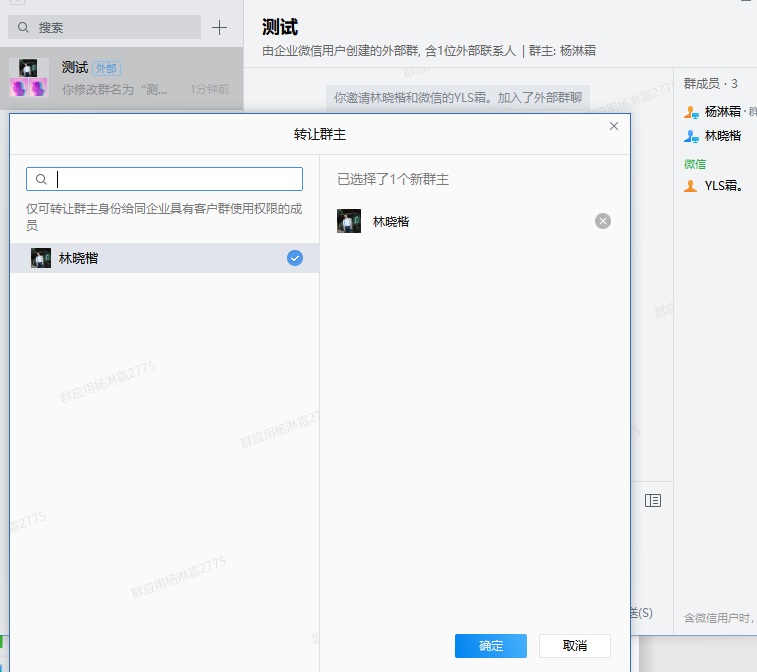This screenshot has height=672, width=757.
Task: Focus the search input in the 转让群主 dialog
Action: (x=175, y=179)
